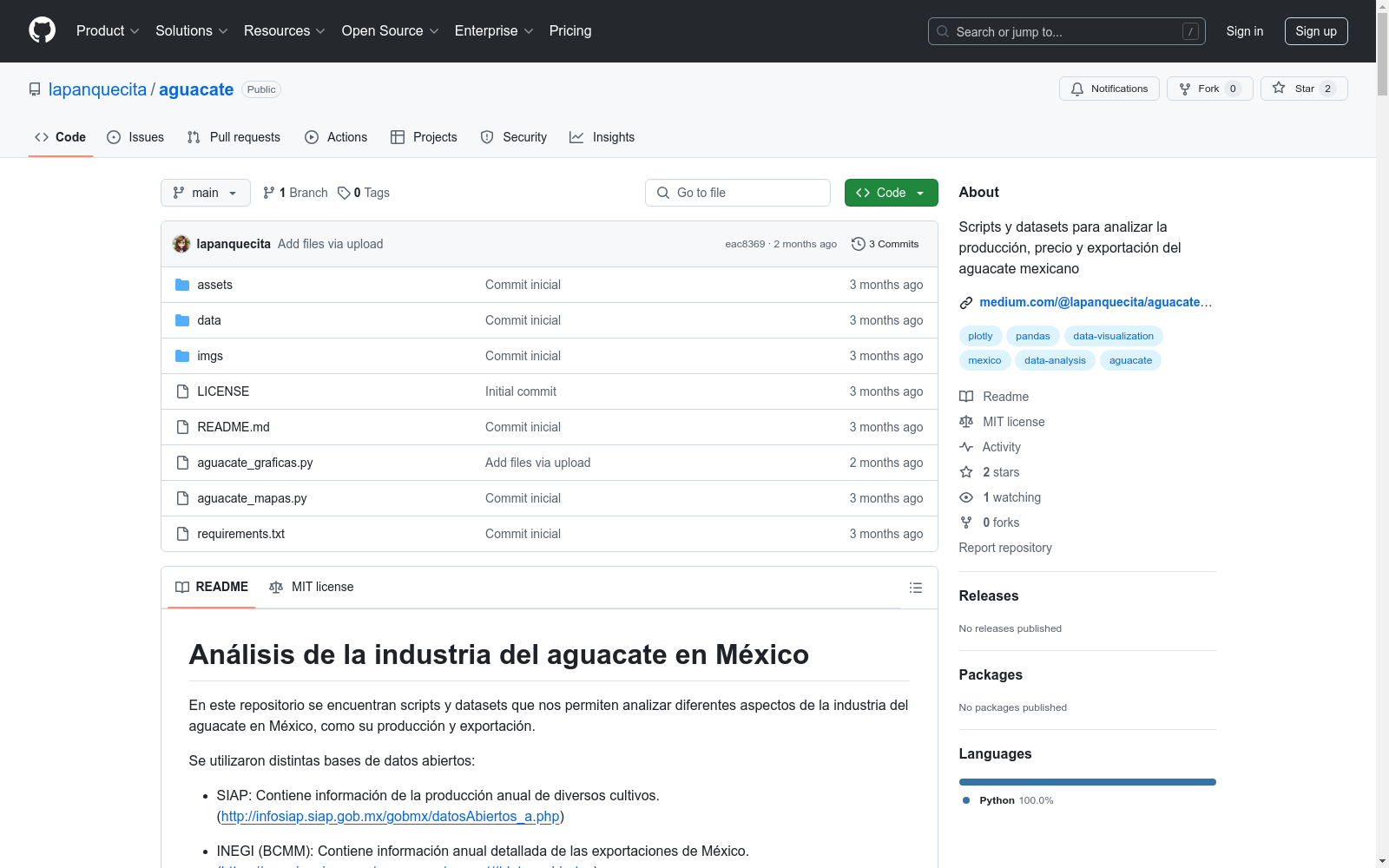Open MIT license in About sidebar
Viewport: 1389px width, 868px height.
(x=1002, y=422)
